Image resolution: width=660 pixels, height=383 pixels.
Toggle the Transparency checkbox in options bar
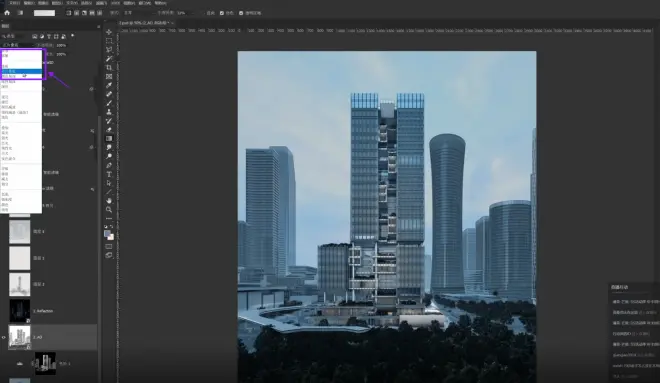click(241, 13)
